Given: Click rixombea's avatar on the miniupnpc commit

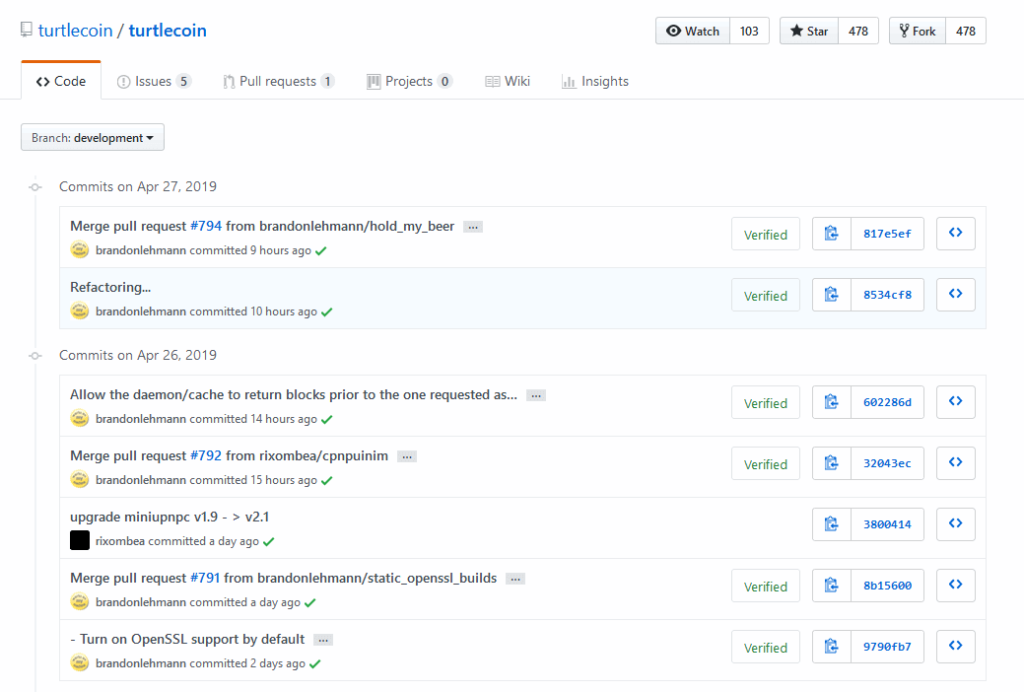Looking at the screenshot, I should click(x=79, y=541).
